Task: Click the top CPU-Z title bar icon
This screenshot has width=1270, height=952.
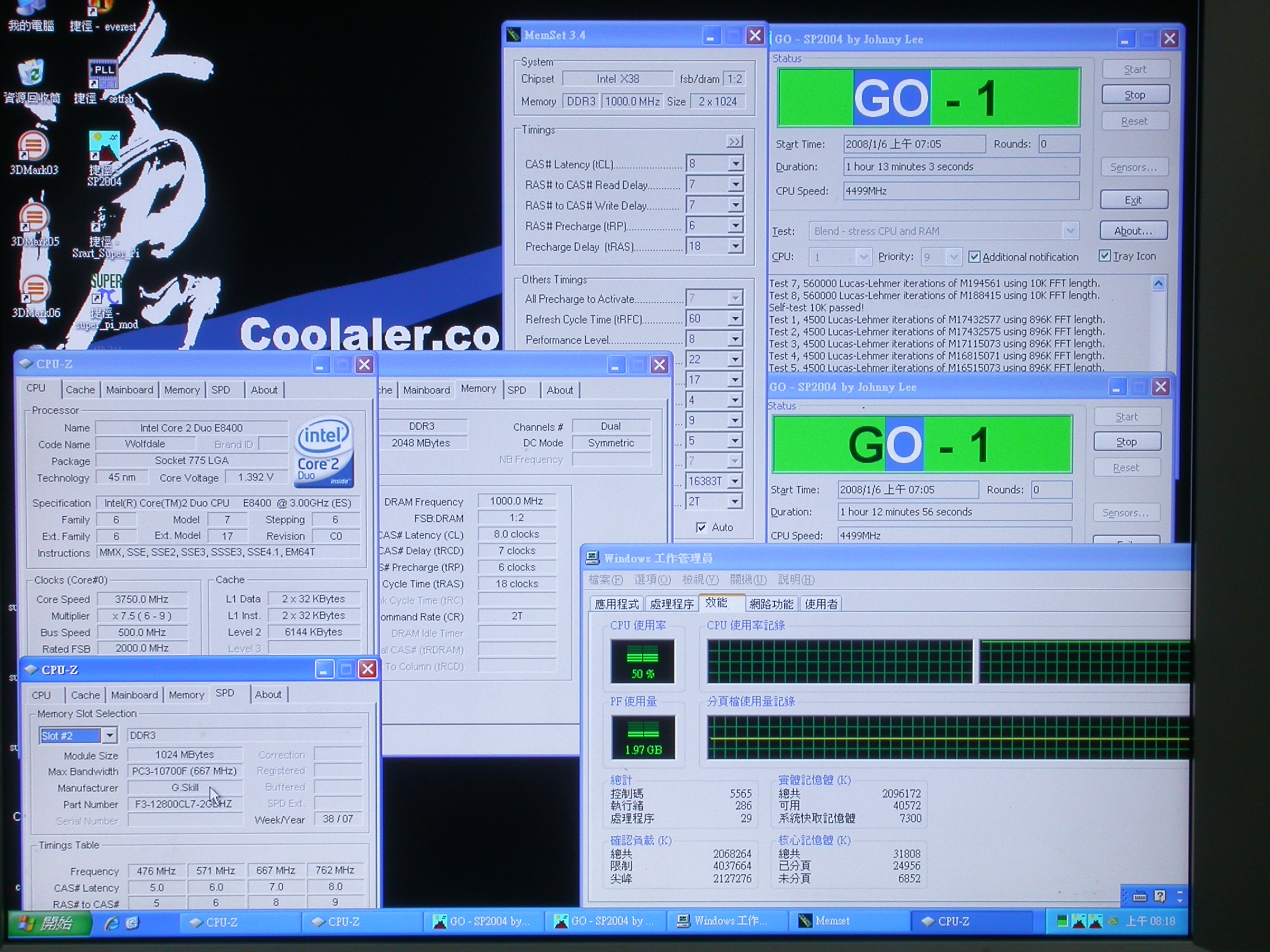Action: (26, 364)
